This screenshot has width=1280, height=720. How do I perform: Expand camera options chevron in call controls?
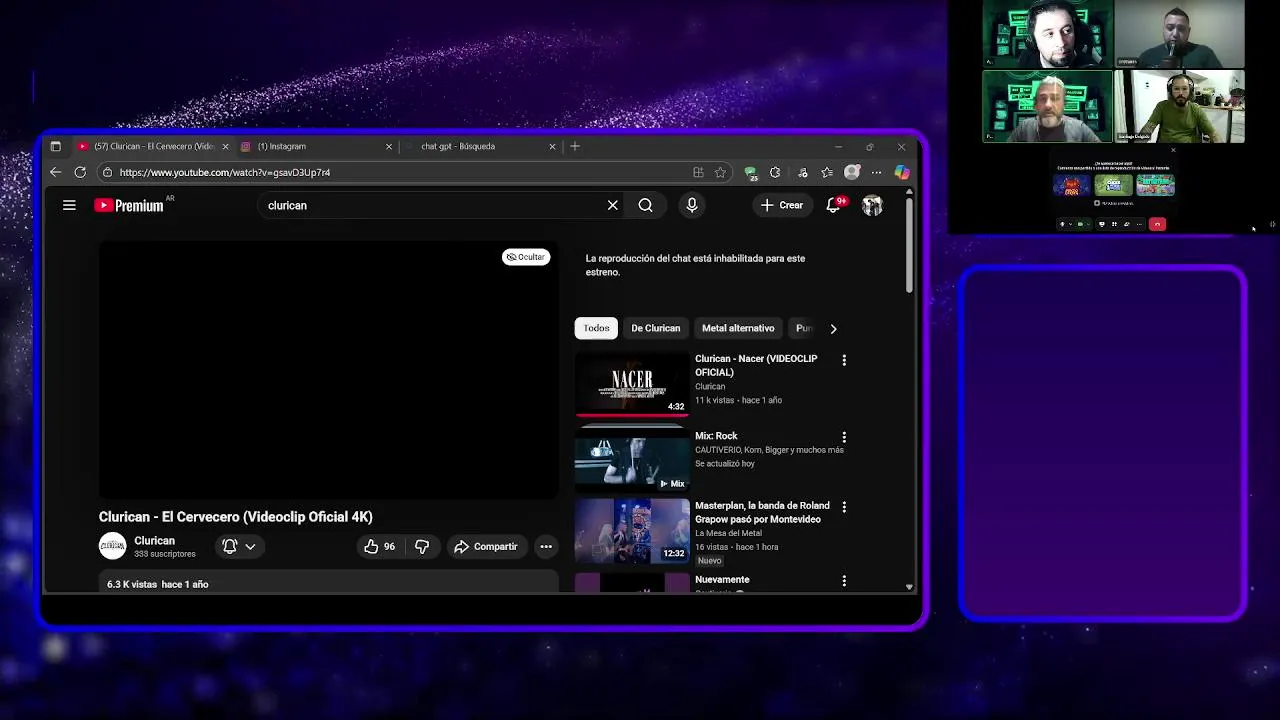(x=1088, y=224)
